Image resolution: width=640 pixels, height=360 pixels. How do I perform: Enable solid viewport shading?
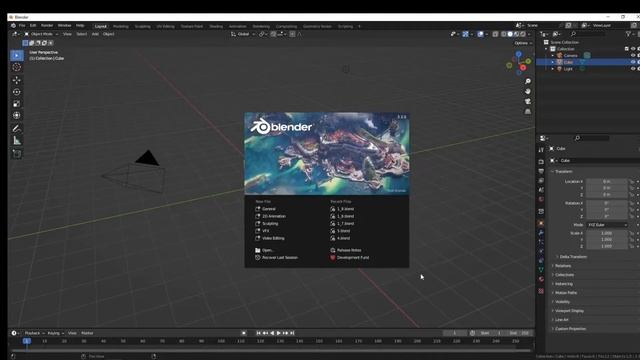coord(510,34)
